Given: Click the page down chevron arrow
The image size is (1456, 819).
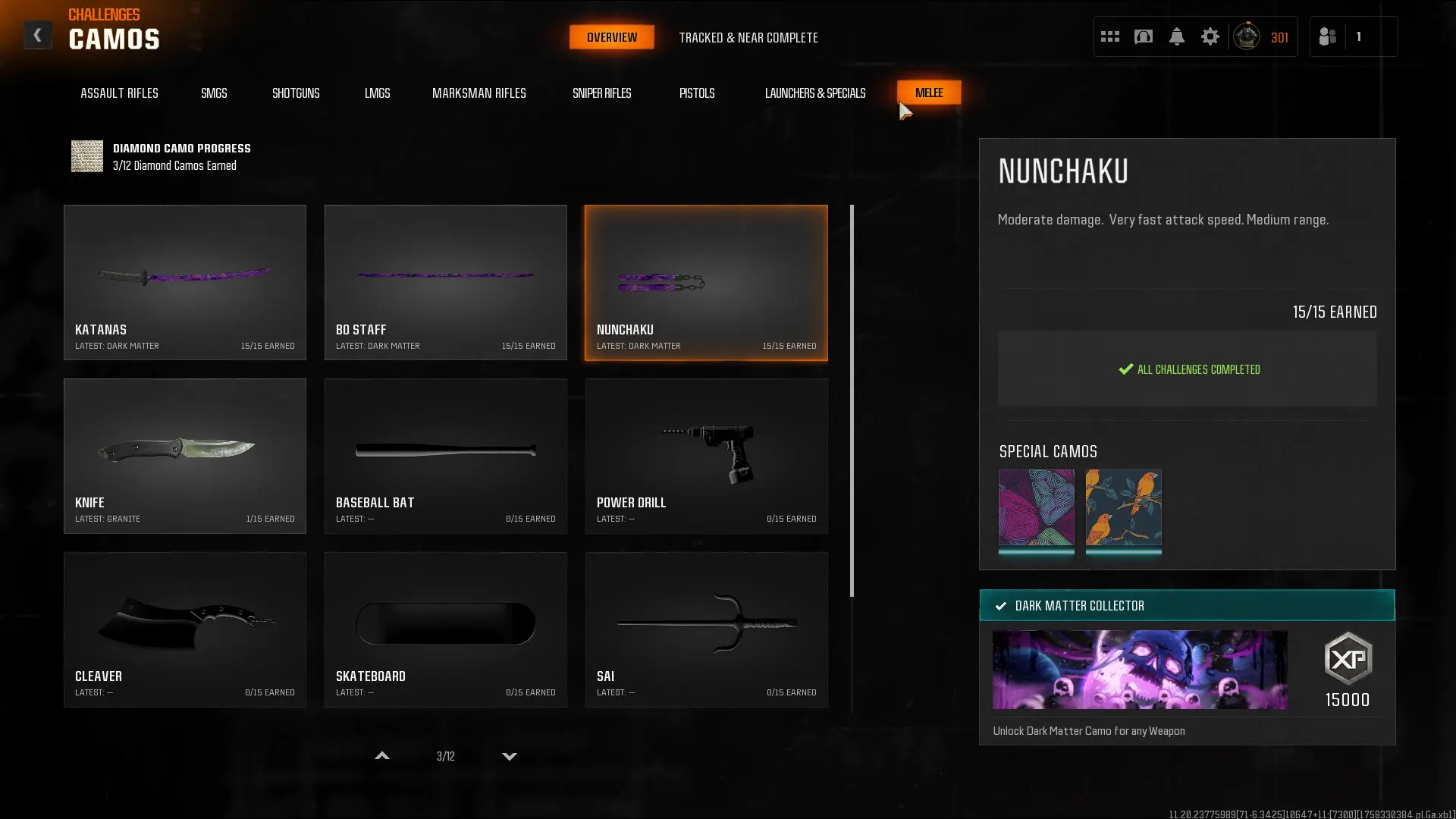Looking at the screenshot, I should pyautogui.click(x=510, y=756).
